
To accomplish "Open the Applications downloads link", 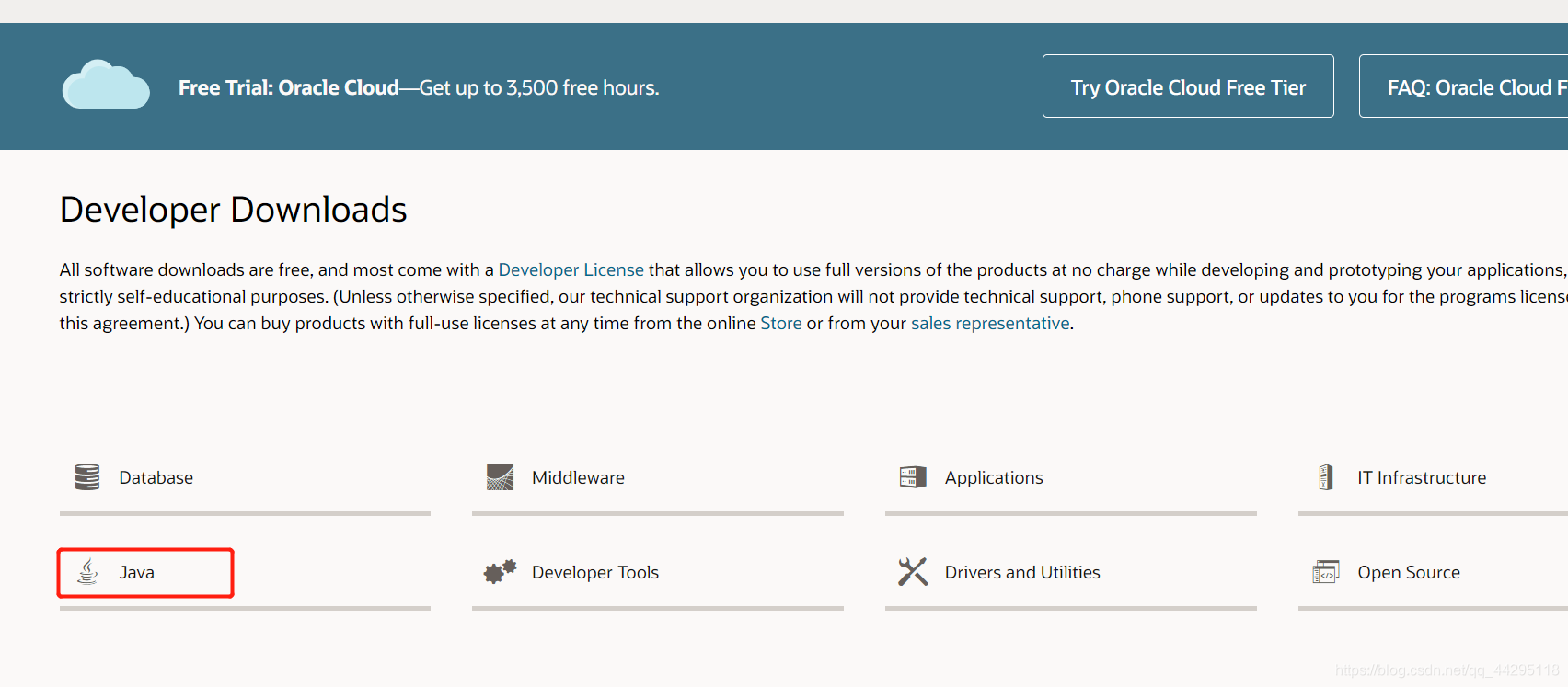I will pyautogui.click(x=994, y=478).
